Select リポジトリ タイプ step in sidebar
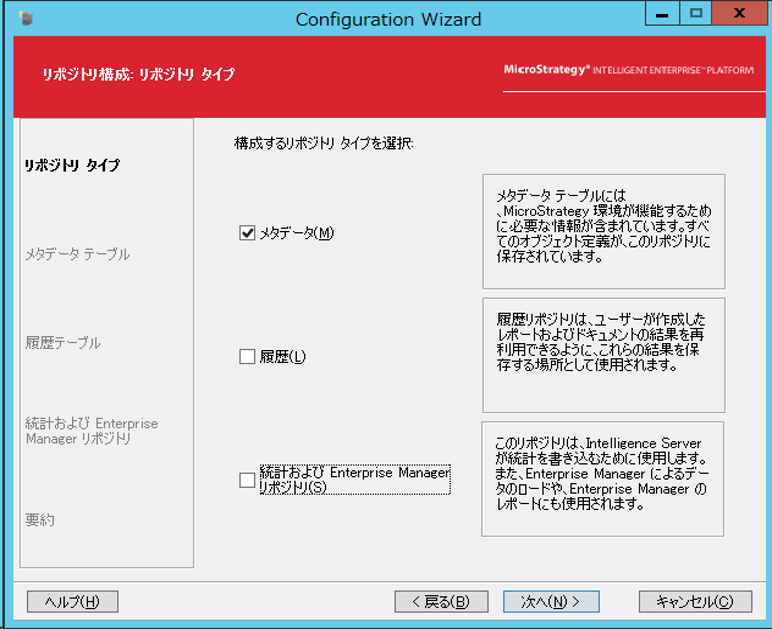772x629 pixels. (x=72, y=165)
